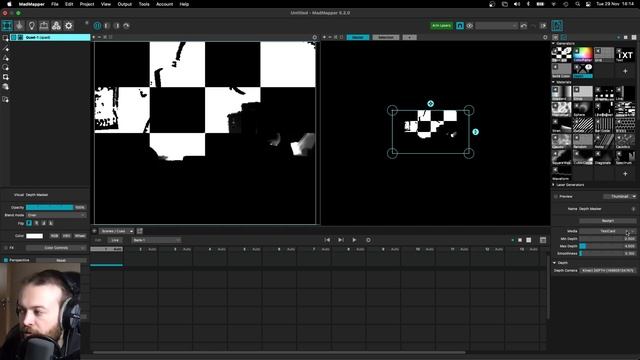Click the quad add tool in left toolbar
Viewport: 640px width, 360px height.
click(5, 77)
